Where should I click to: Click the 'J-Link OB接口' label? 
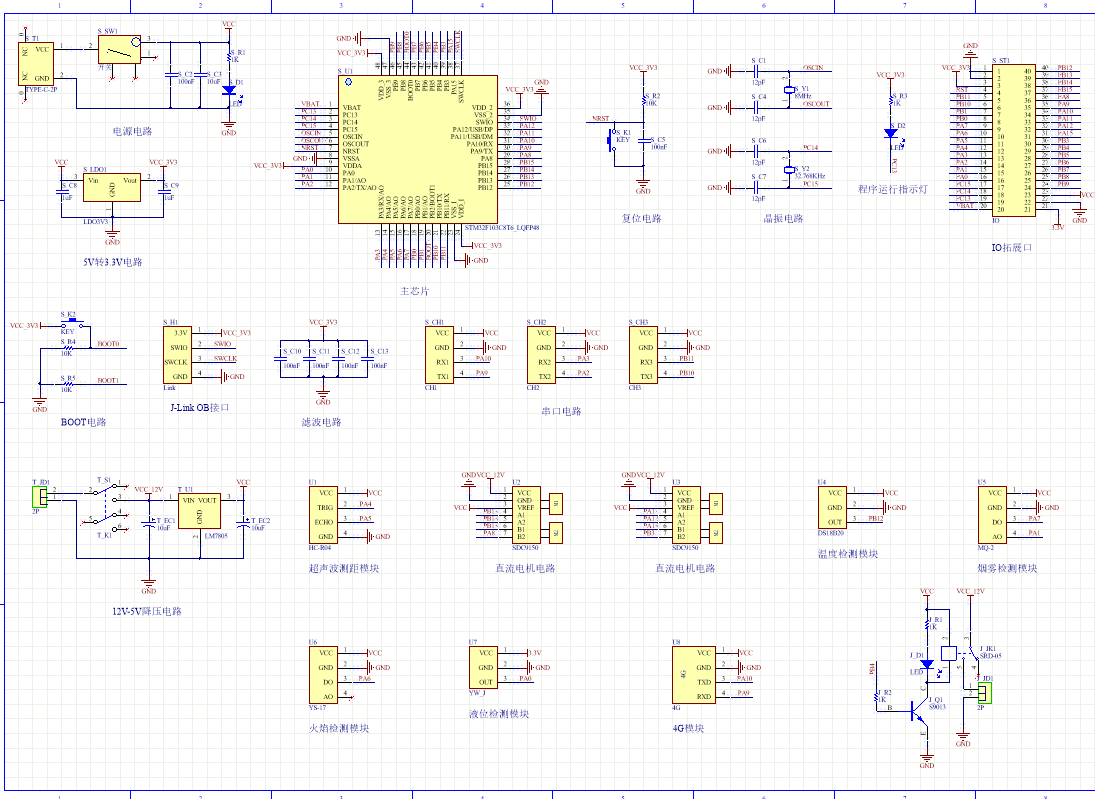click(x=200, y=407)
